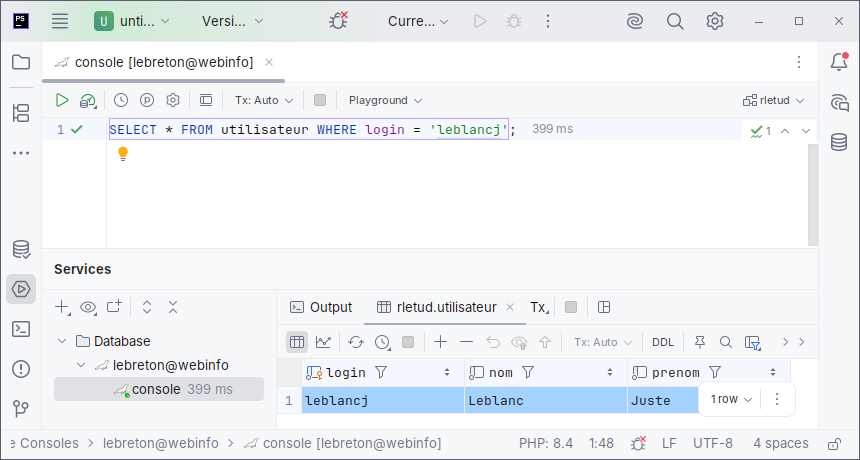The width and height of the screenshot is (860, 460).
Task: Close the rletud.utilisateur result tab
Action: tap(510, 307)
